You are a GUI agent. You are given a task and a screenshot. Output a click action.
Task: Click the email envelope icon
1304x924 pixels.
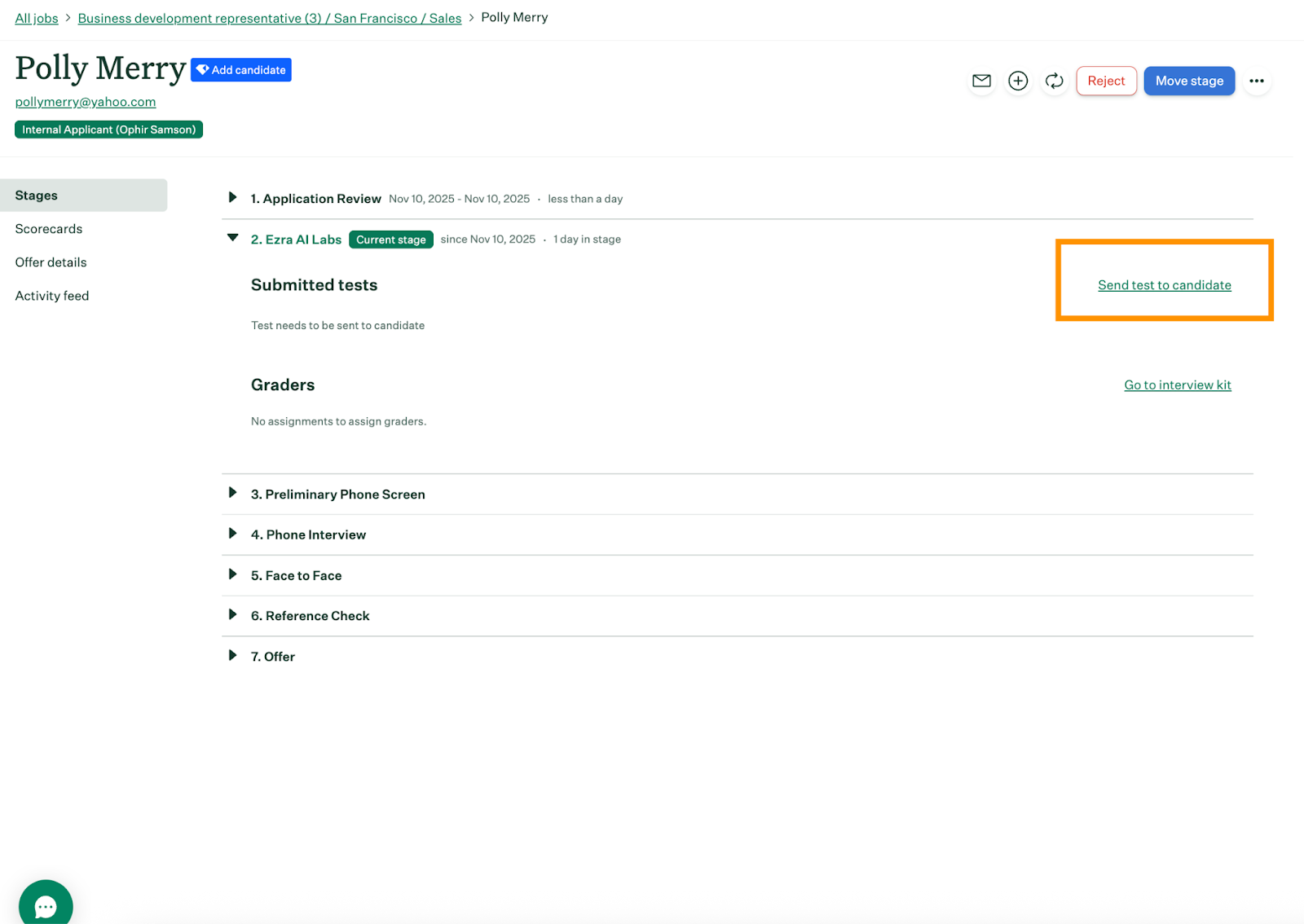981,81
